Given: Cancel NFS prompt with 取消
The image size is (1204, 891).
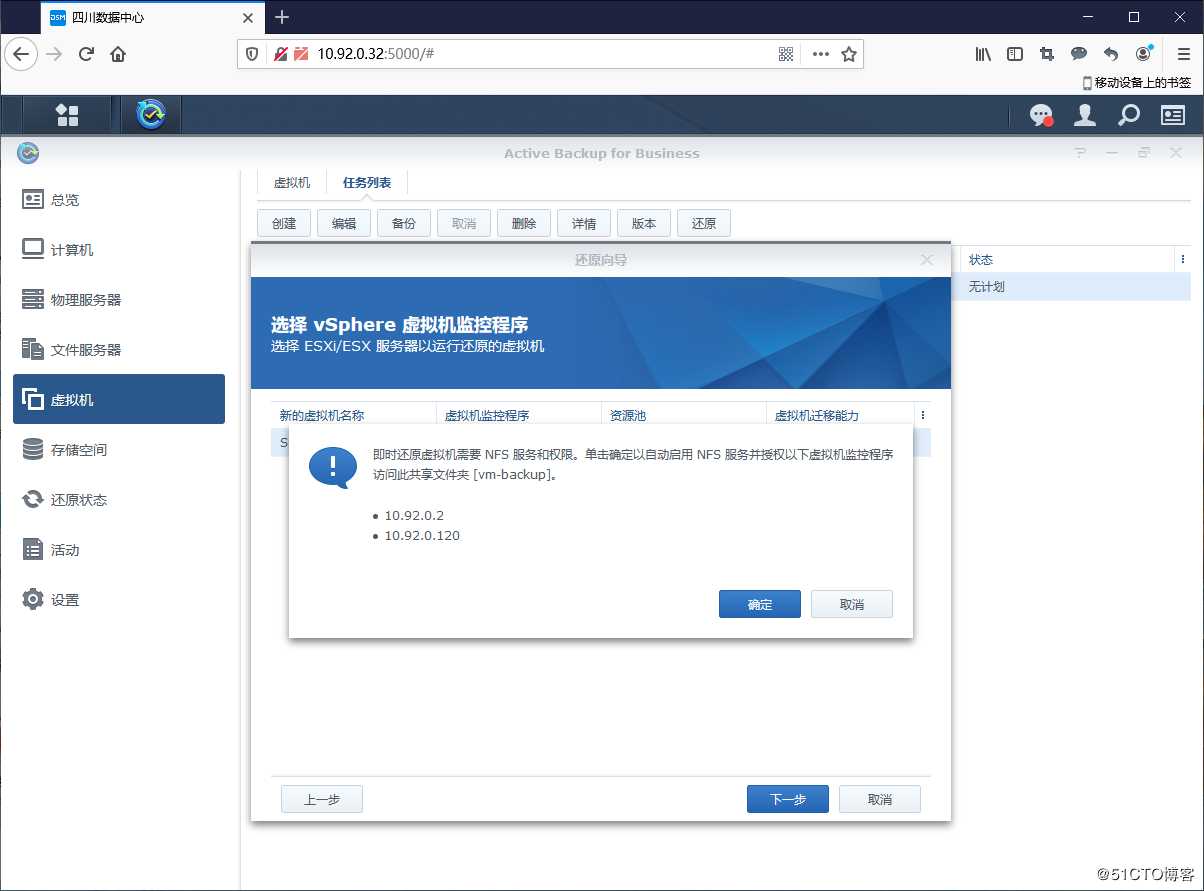Looking at the screenshot, I should [852, 604].
